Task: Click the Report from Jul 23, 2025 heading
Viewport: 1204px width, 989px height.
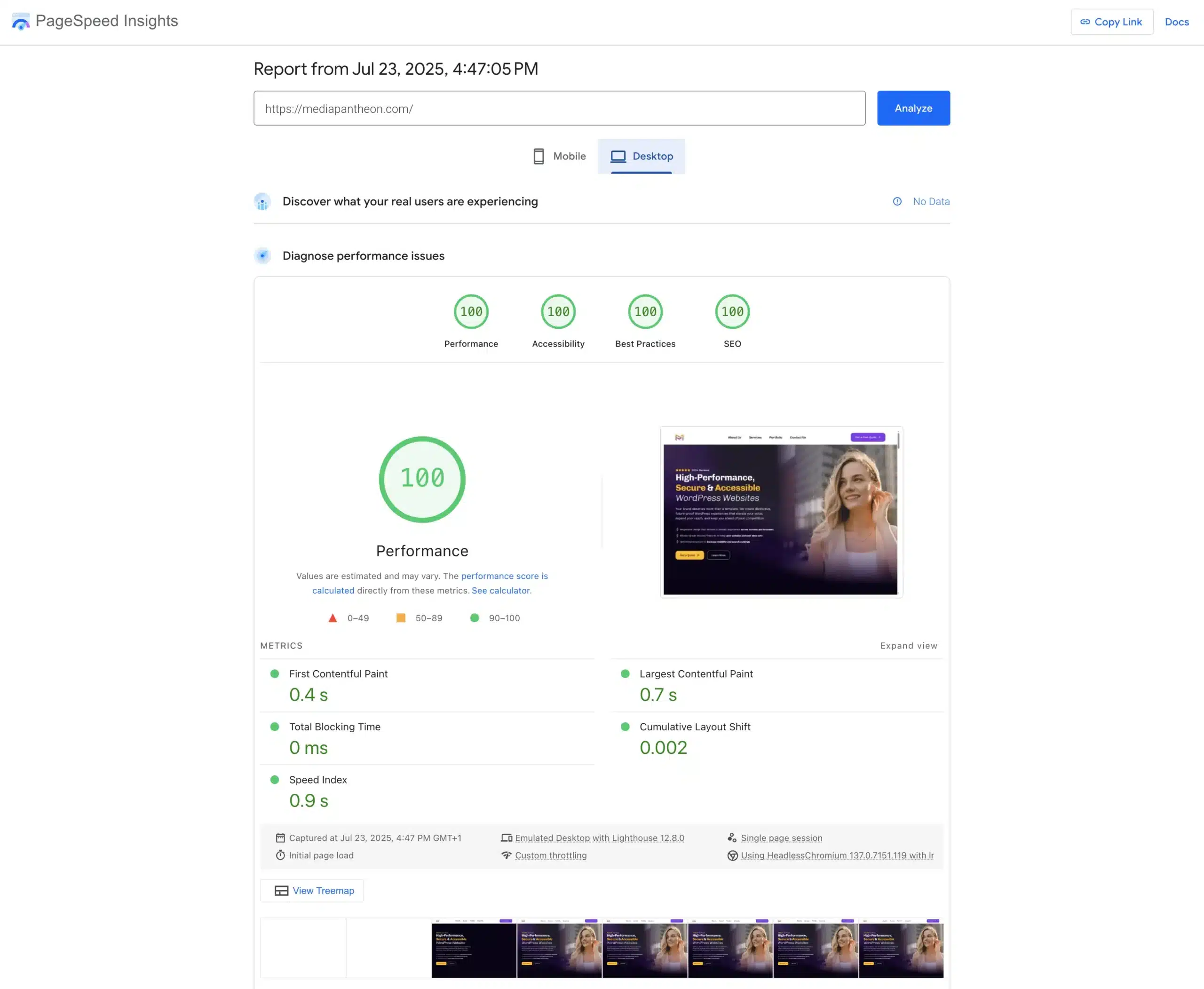Action: pyautogui.click(x=396, y=69)
